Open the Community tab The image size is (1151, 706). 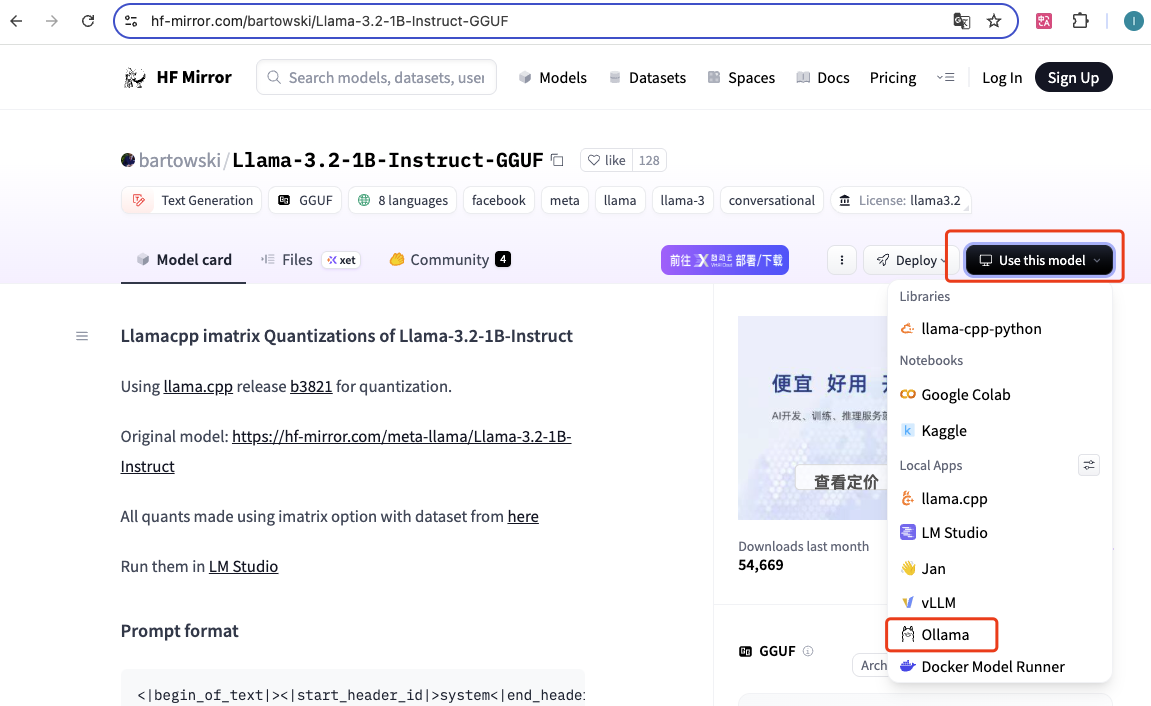click(449, 260)
